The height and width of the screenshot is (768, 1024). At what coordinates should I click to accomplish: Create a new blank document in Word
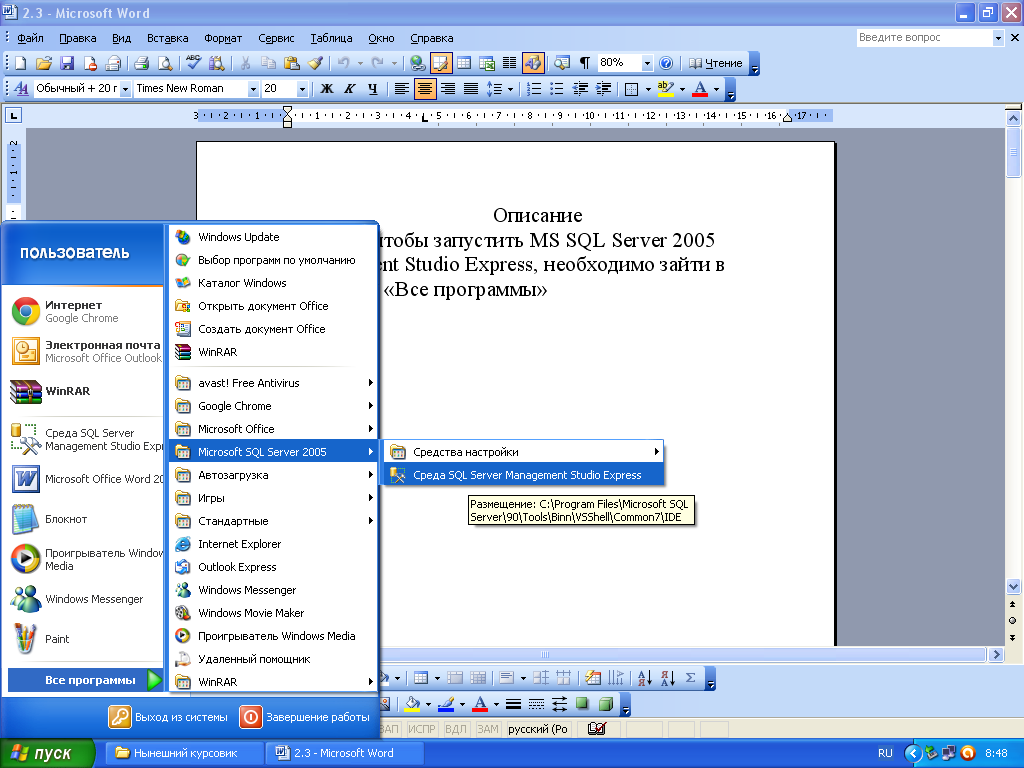(x=20, y=63)
